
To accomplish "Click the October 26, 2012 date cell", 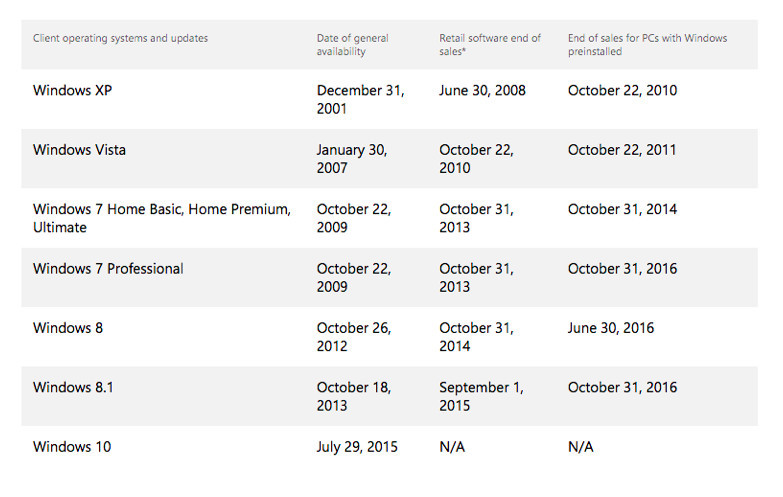I will point(352,337).
